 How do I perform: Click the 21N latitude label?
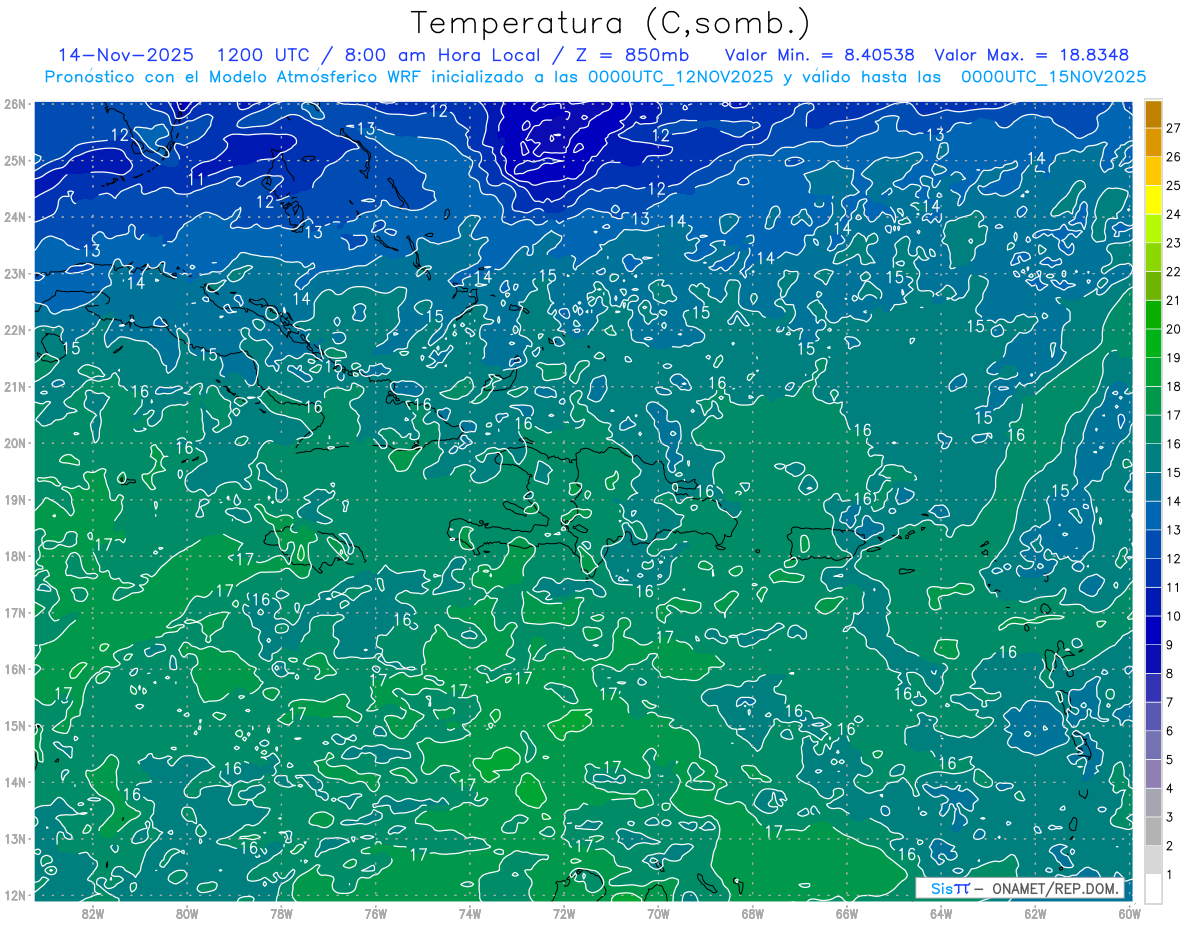coord(15,386)
